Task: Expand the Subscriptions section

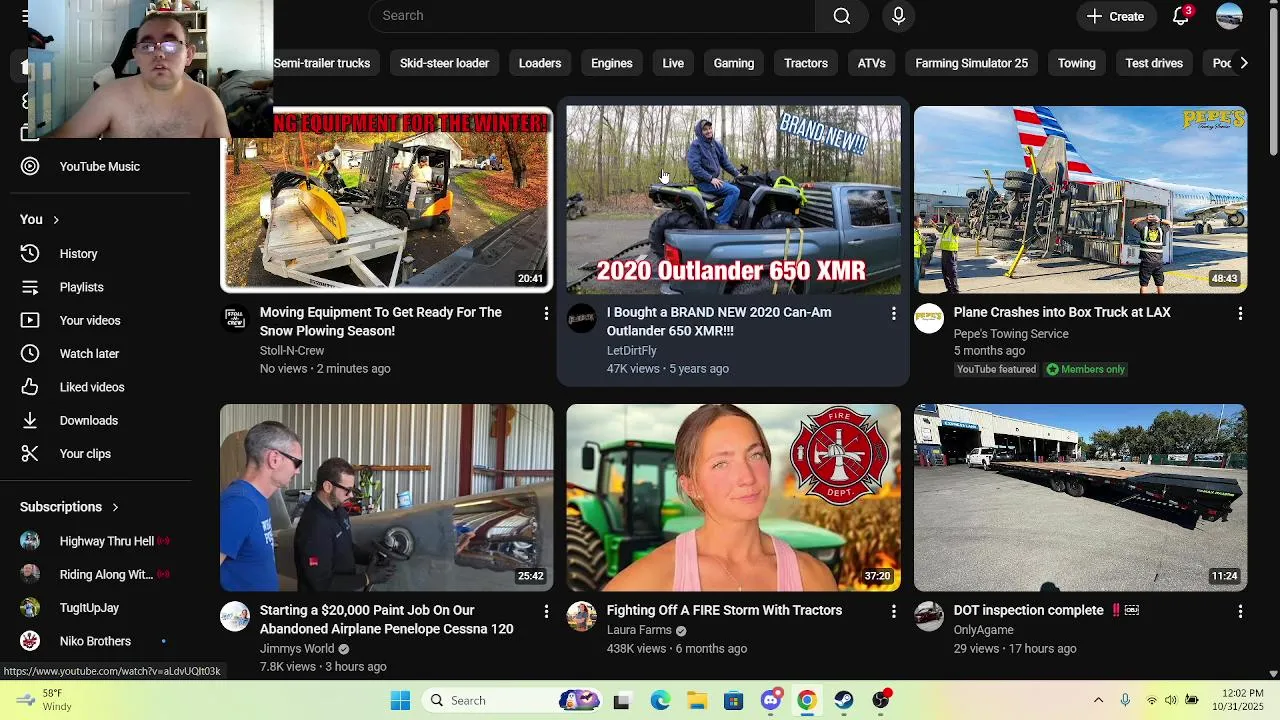Action: pyautogui.click(x=70, y=507)
